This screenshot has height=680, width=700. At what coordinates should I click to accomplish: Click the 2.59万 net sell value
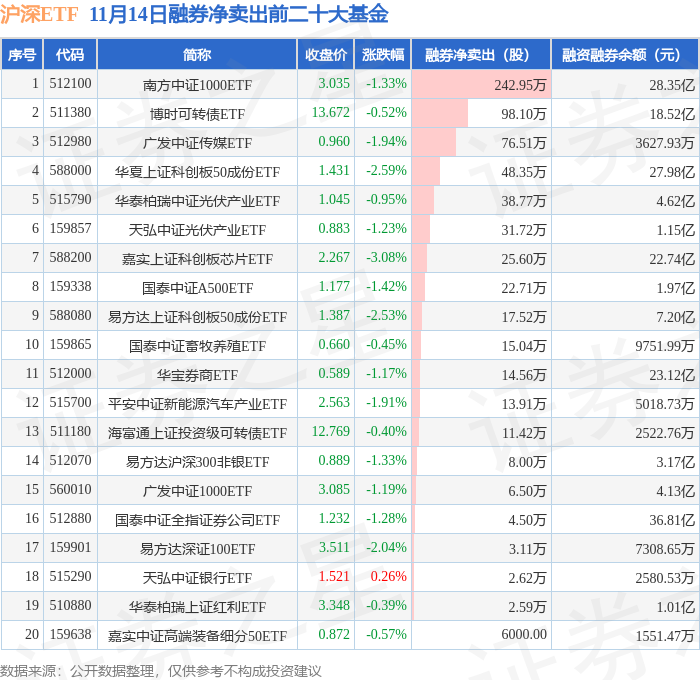coord(527,607)
